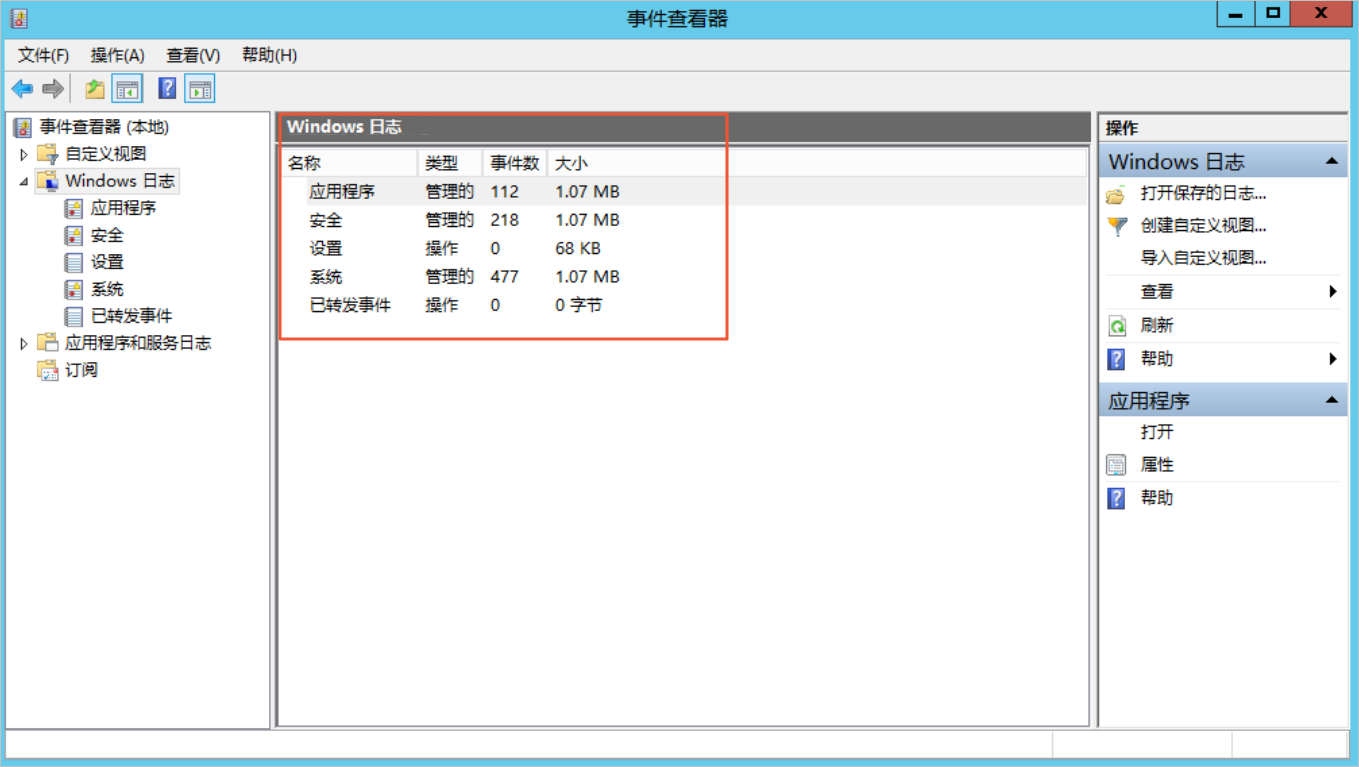
Task: Sort by the 名称 column header
Action: [x=349, y=163]
